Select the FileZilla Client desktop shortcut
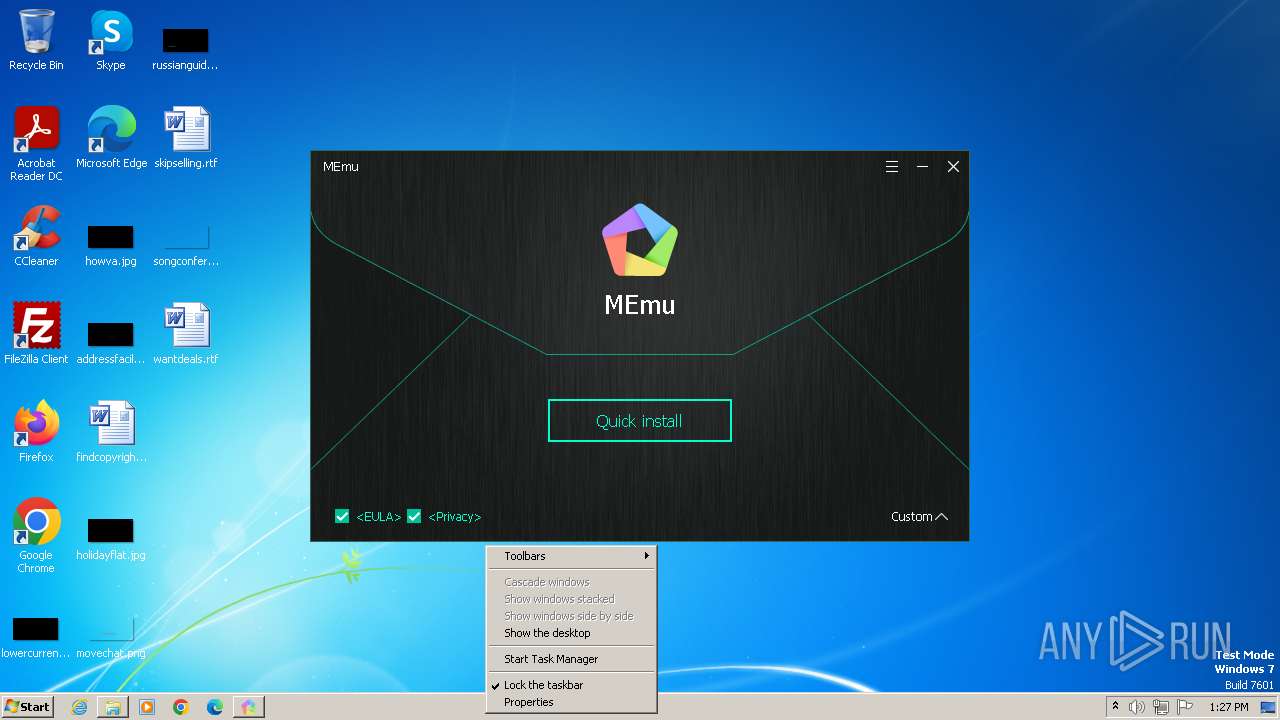This screenshot has height=720, width=1280. click(x=36, y=335)
